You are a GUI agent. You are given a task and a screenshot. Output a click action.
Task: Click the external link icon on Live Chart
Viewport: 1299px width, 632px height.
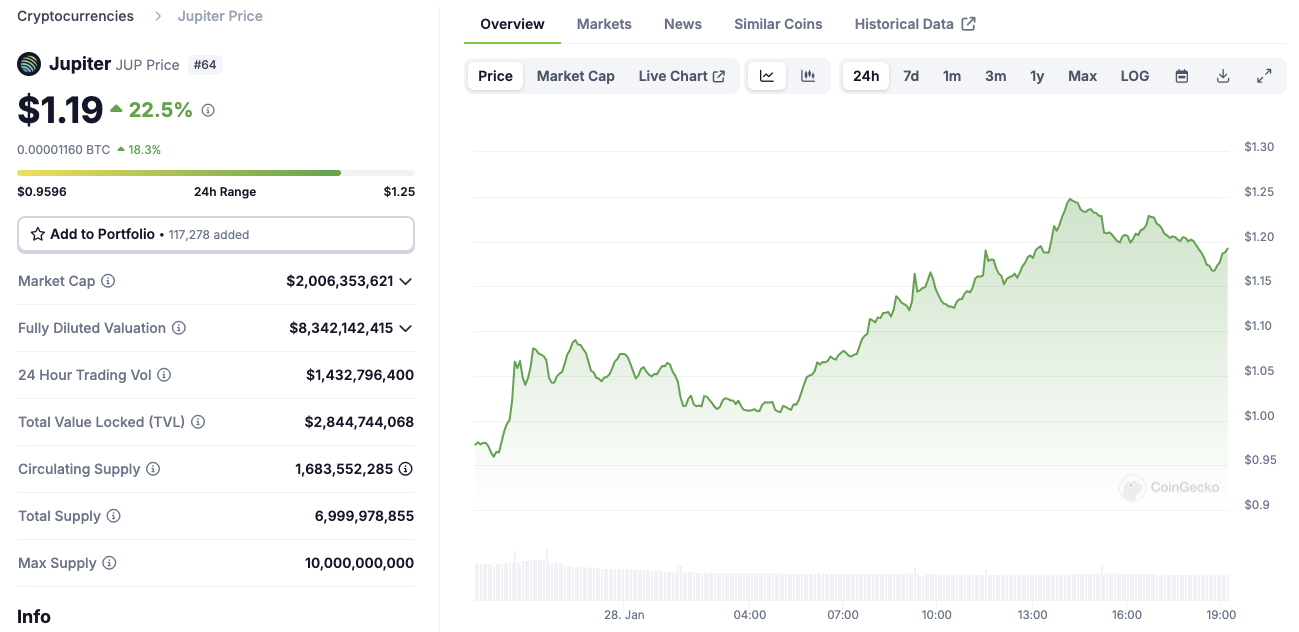pyautogui.click(x=719, y=76)
